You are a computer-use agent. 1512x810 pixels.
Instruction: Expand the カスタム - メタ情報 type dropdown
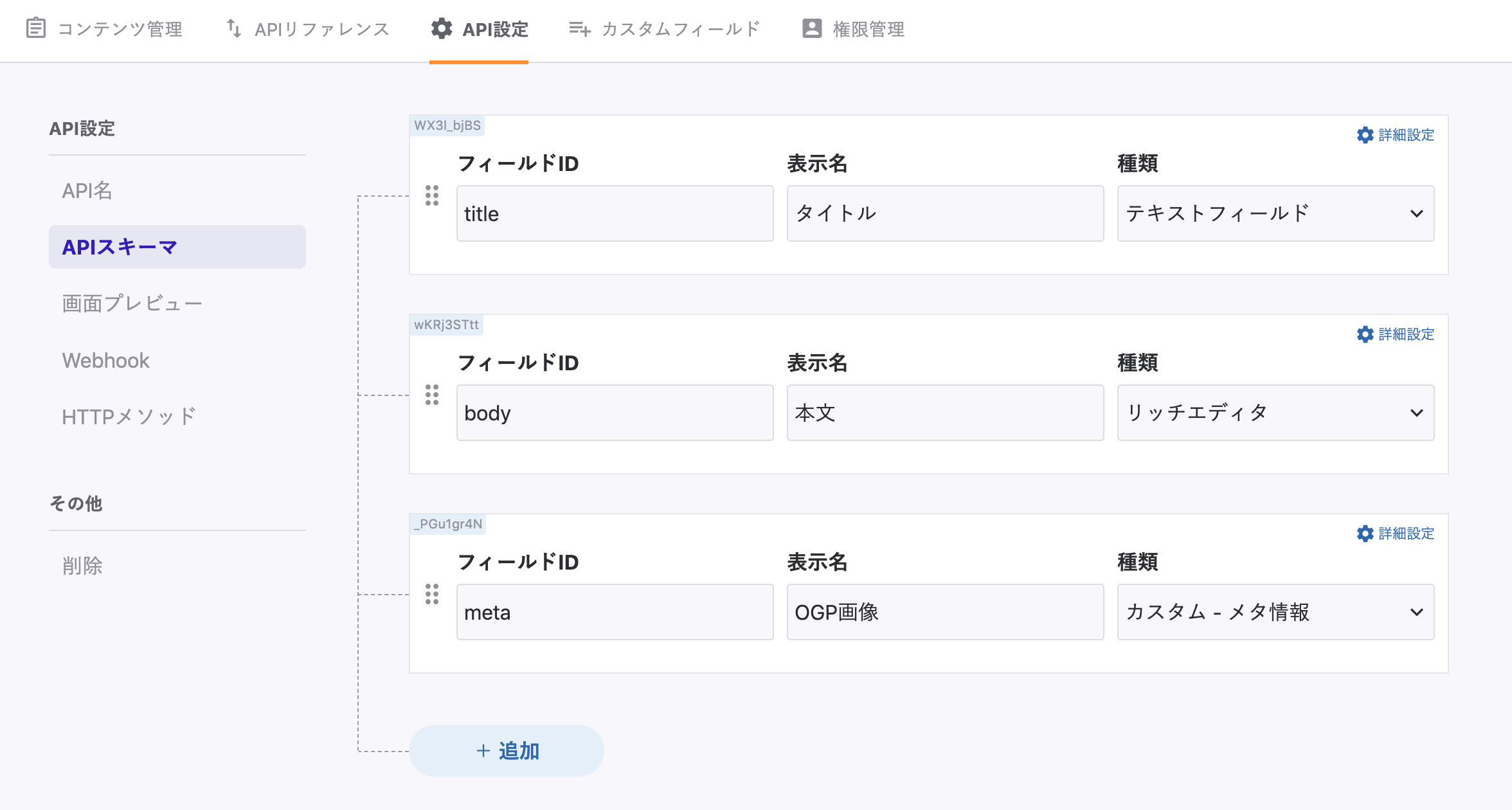pos(1275,612)
